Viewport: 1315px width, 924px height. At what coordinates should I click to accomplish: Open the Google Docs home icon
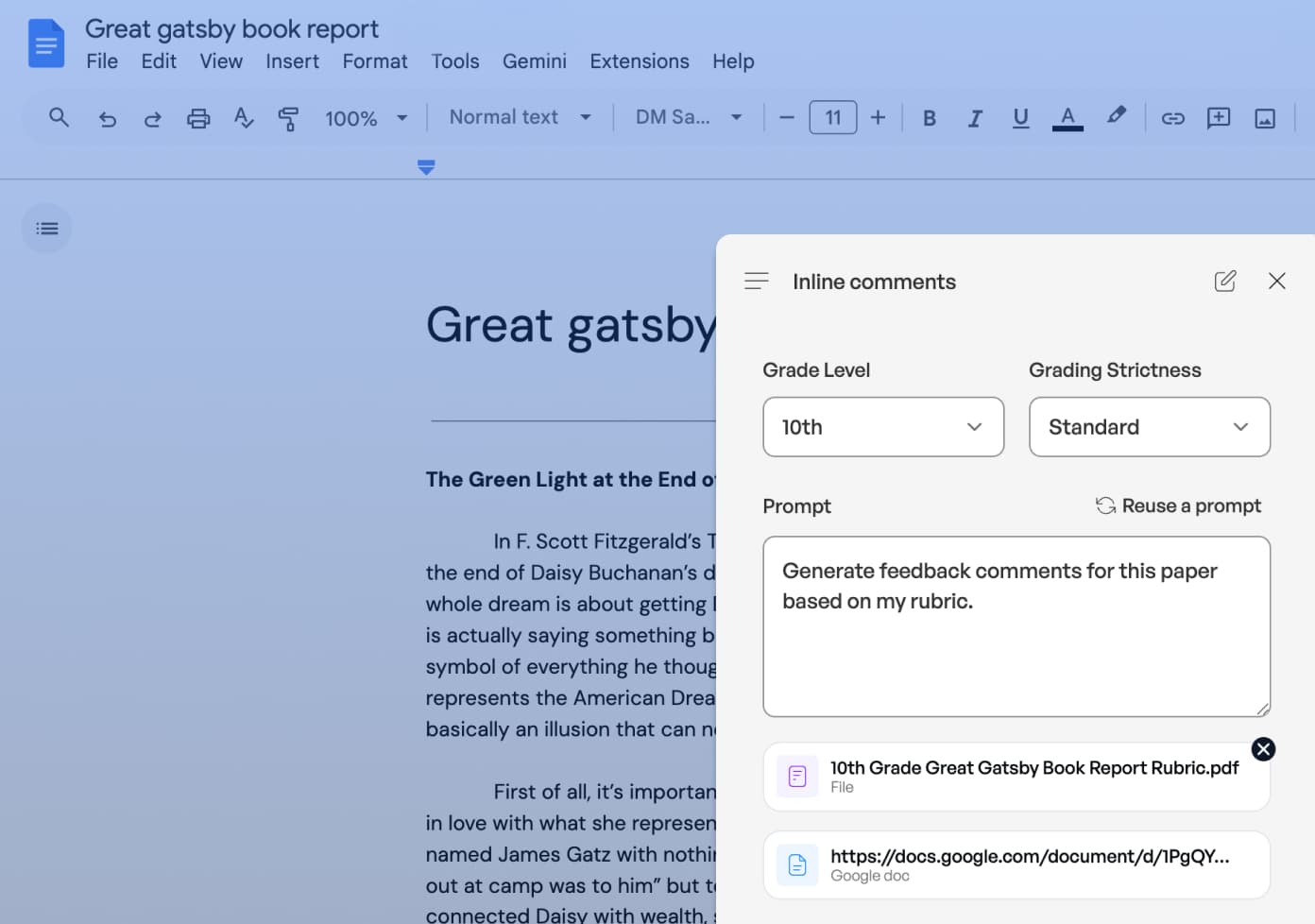click(46, 43)
